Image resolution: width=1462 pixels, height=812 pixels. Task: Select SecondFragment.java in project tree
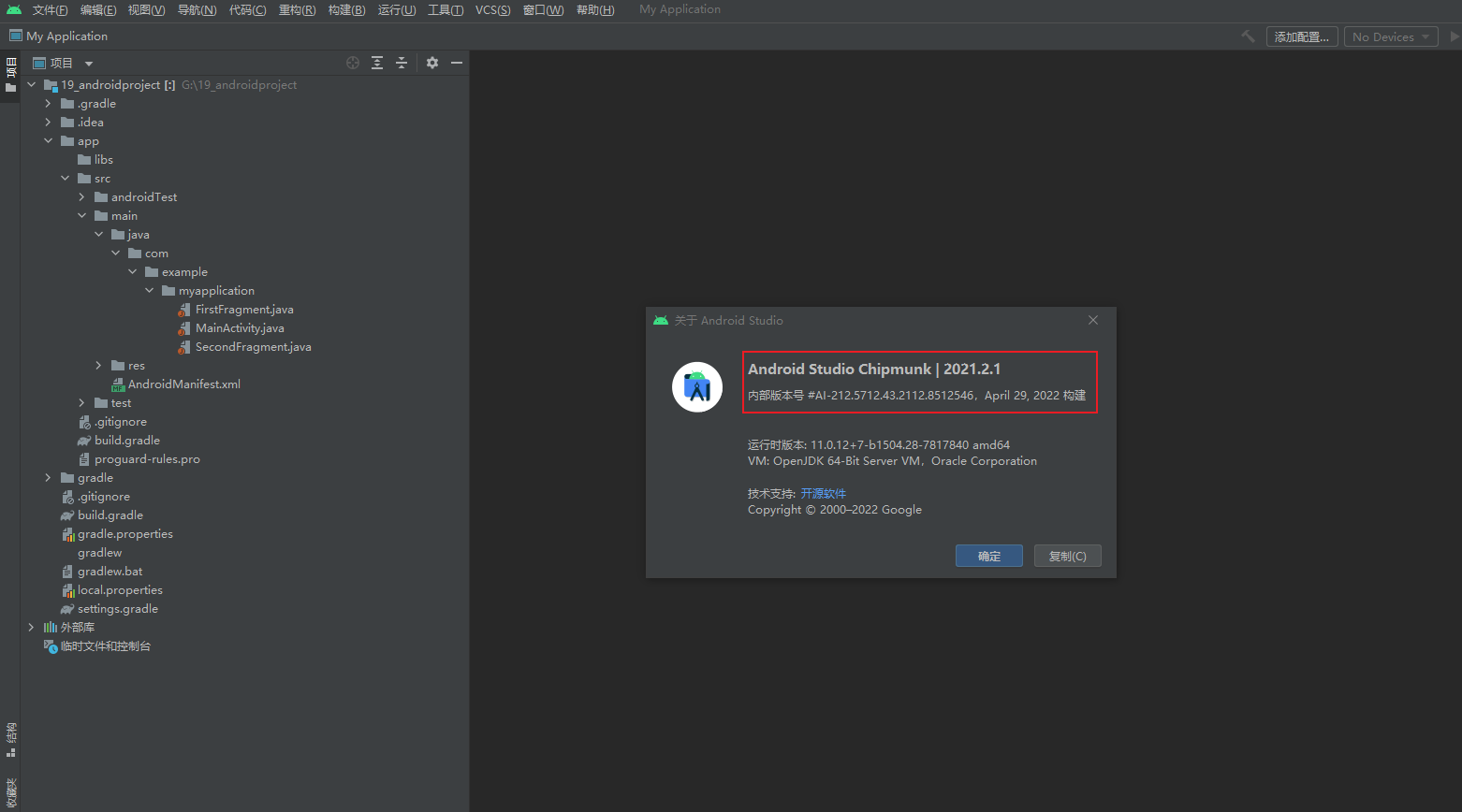(253, 347)
